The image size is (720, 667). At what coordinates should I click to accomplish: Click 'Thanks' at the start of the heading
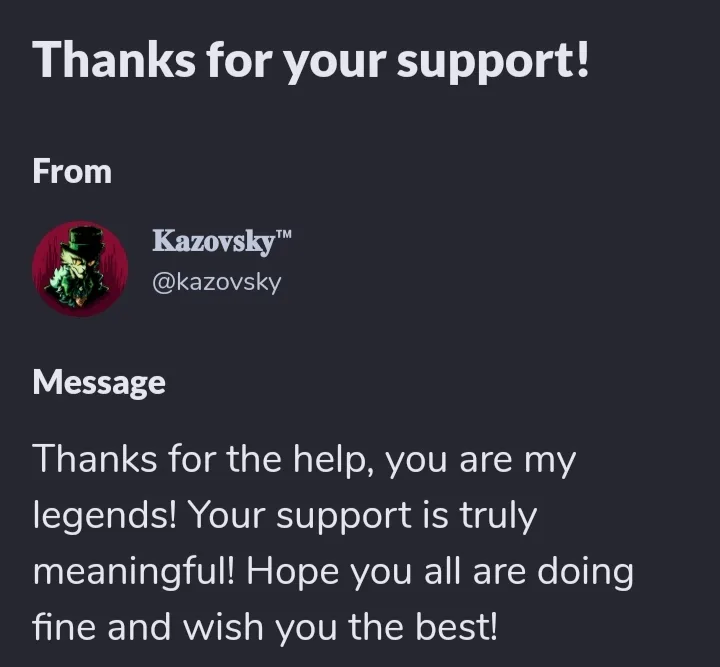pyautogui.click(x=114, y=59)
